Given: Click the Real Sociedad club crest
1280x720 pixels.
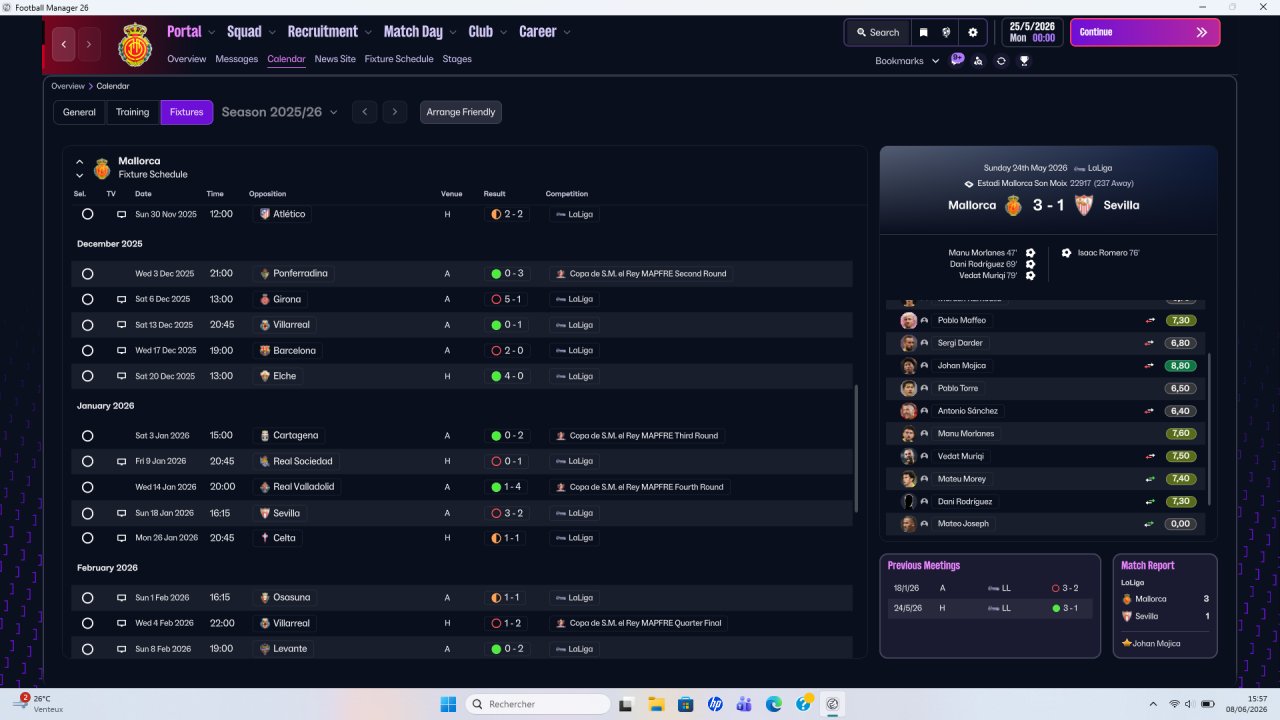Looking at the screenshot, I should coord(265,461).
